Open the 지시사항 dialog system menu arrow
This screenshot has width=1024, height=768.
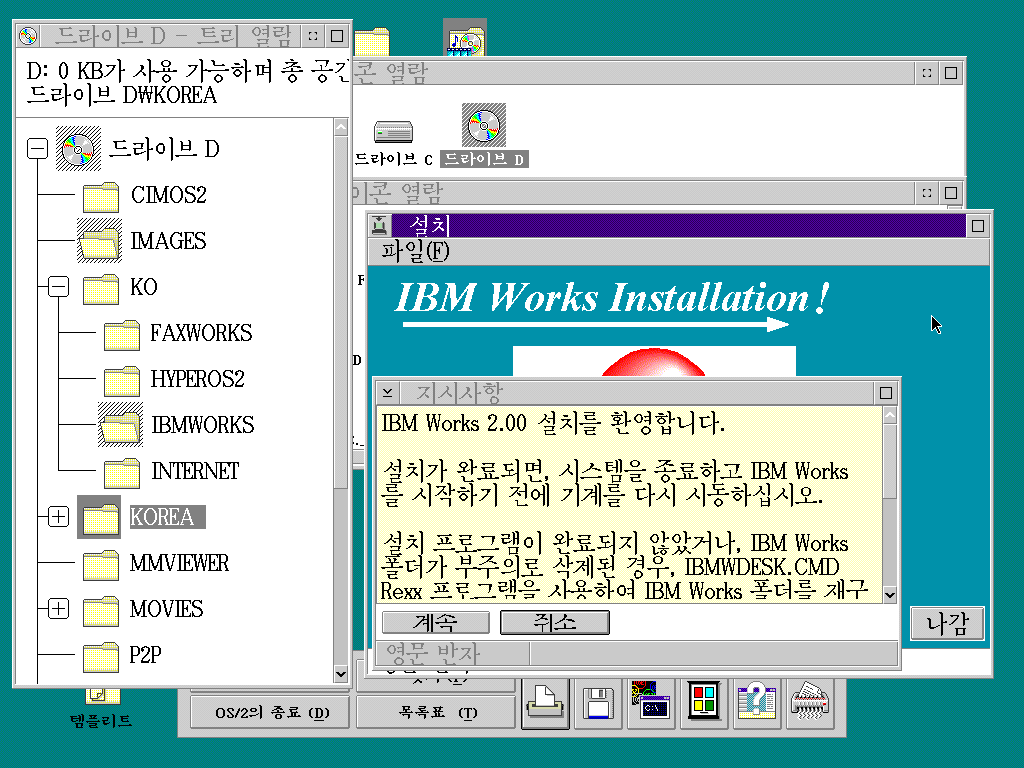387,392
